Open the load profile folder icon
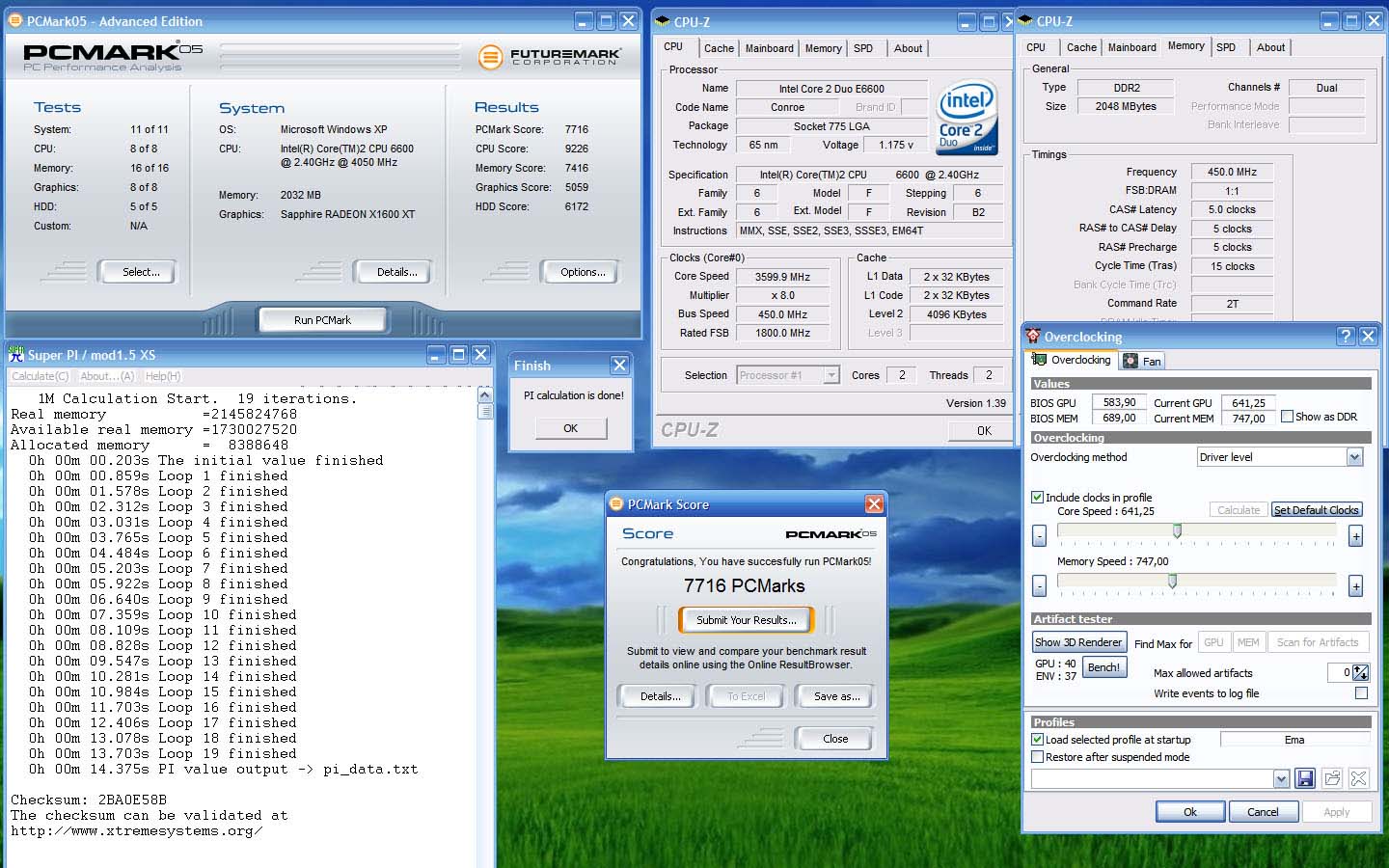Image resolution: width=1389 pixels, height=868 pixels. tap(1332, 778)
